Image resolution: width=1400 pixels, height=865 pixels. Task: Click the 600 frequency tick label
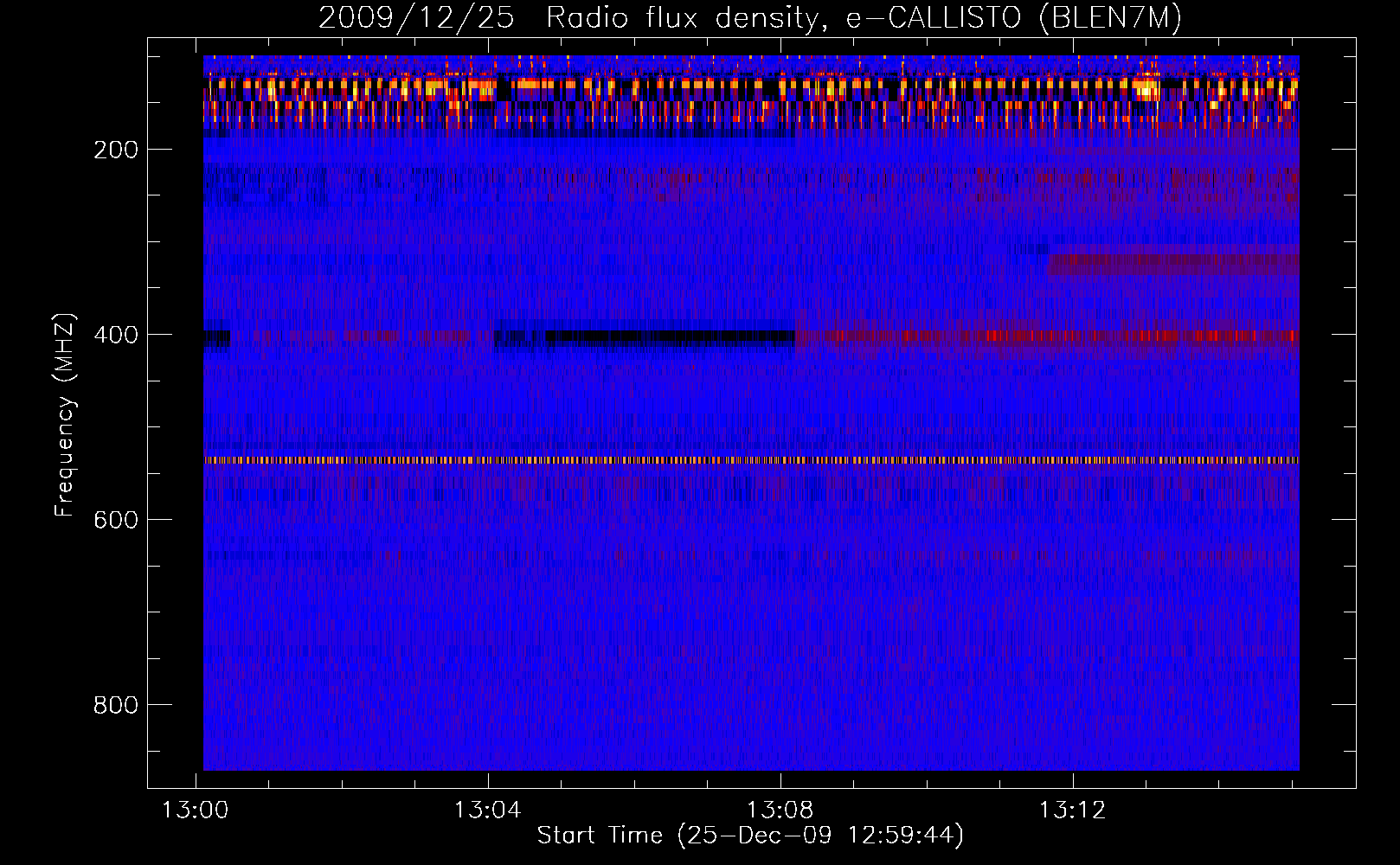[x=116, y=520]
